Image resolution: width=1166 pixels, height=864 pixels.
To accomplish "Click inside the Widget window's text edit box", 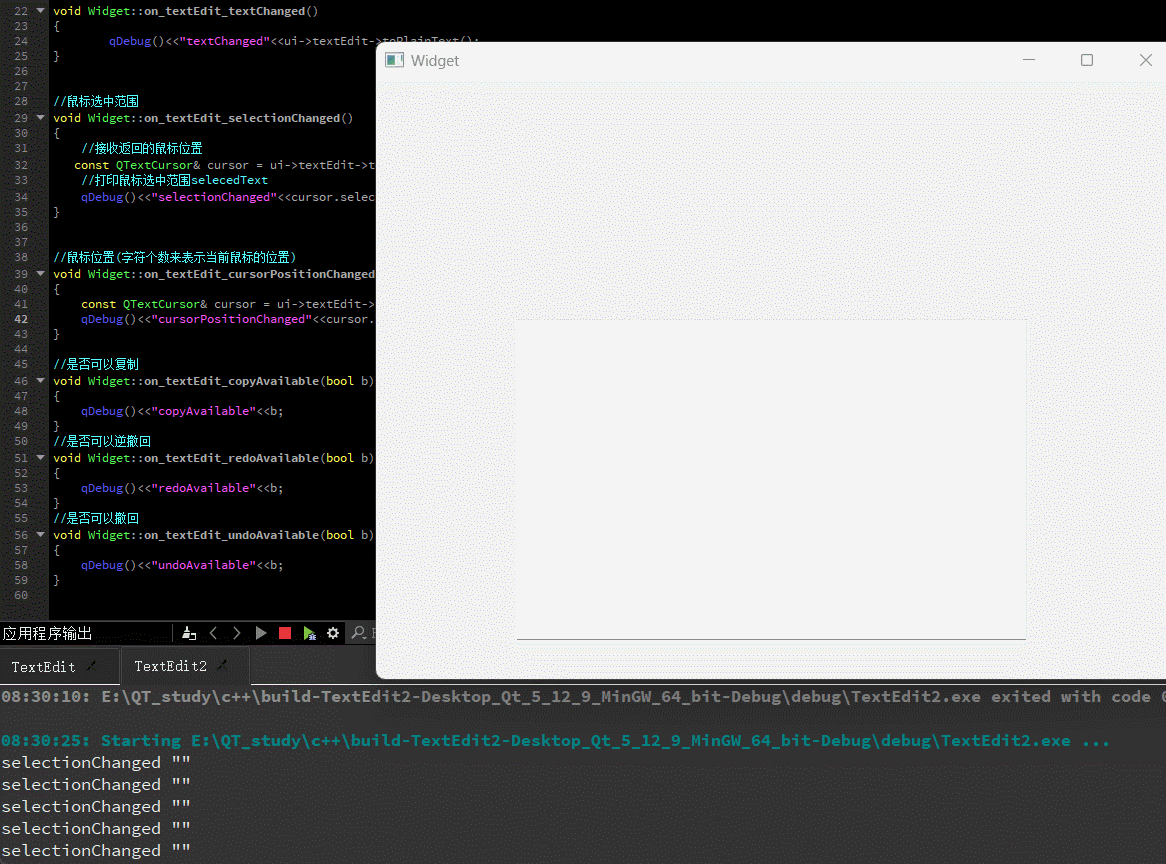I will coord(771,480).
